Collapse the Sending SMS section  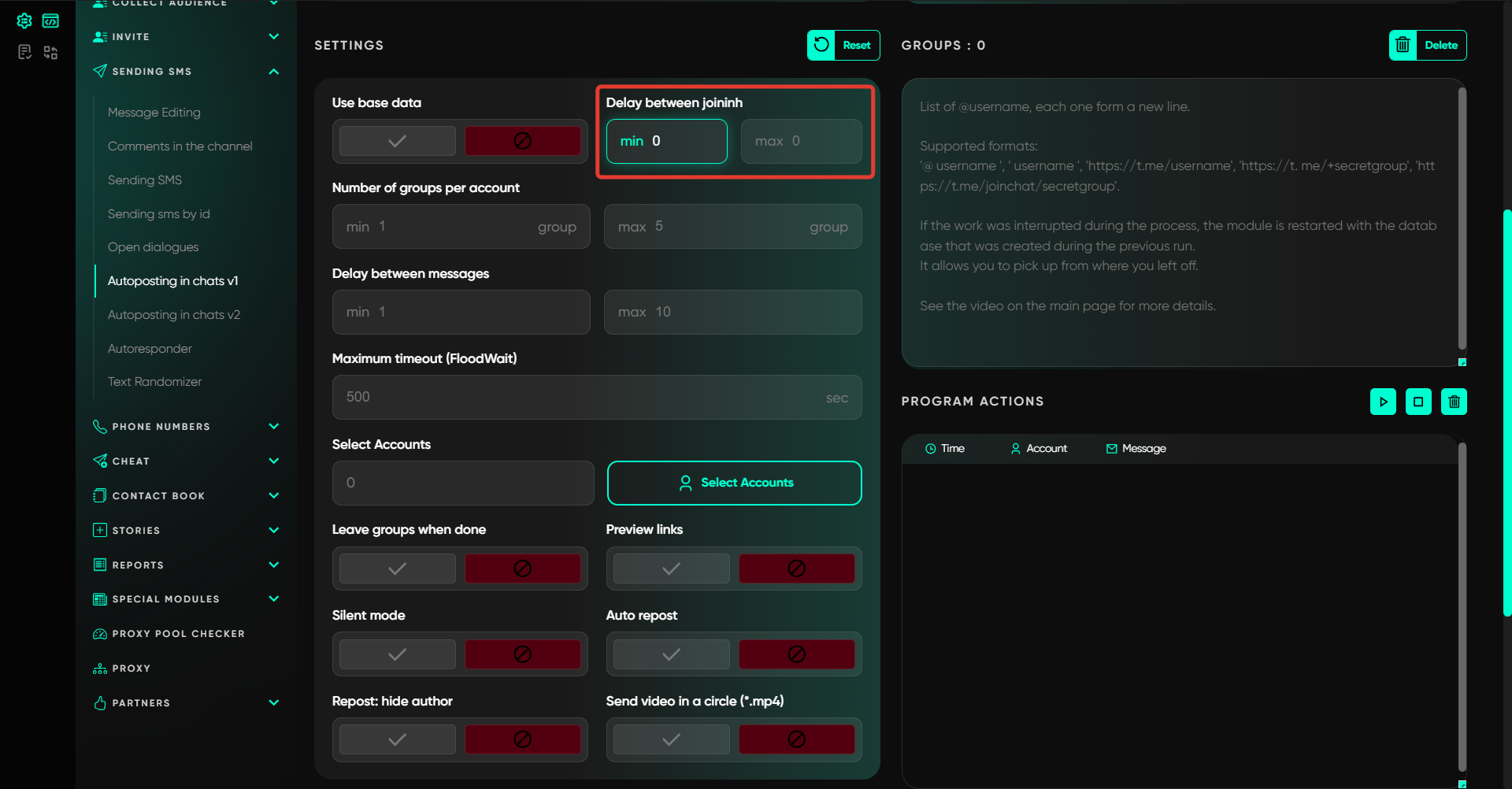(273, 72)
